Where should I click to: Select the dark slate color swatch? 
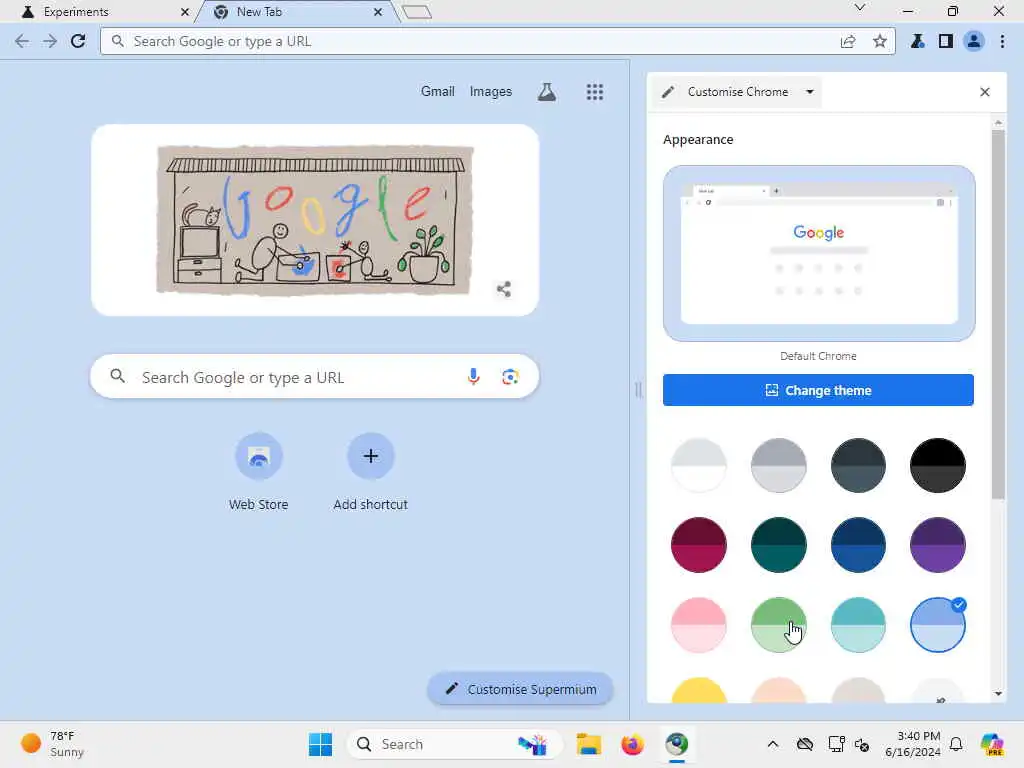pos(858,465)
